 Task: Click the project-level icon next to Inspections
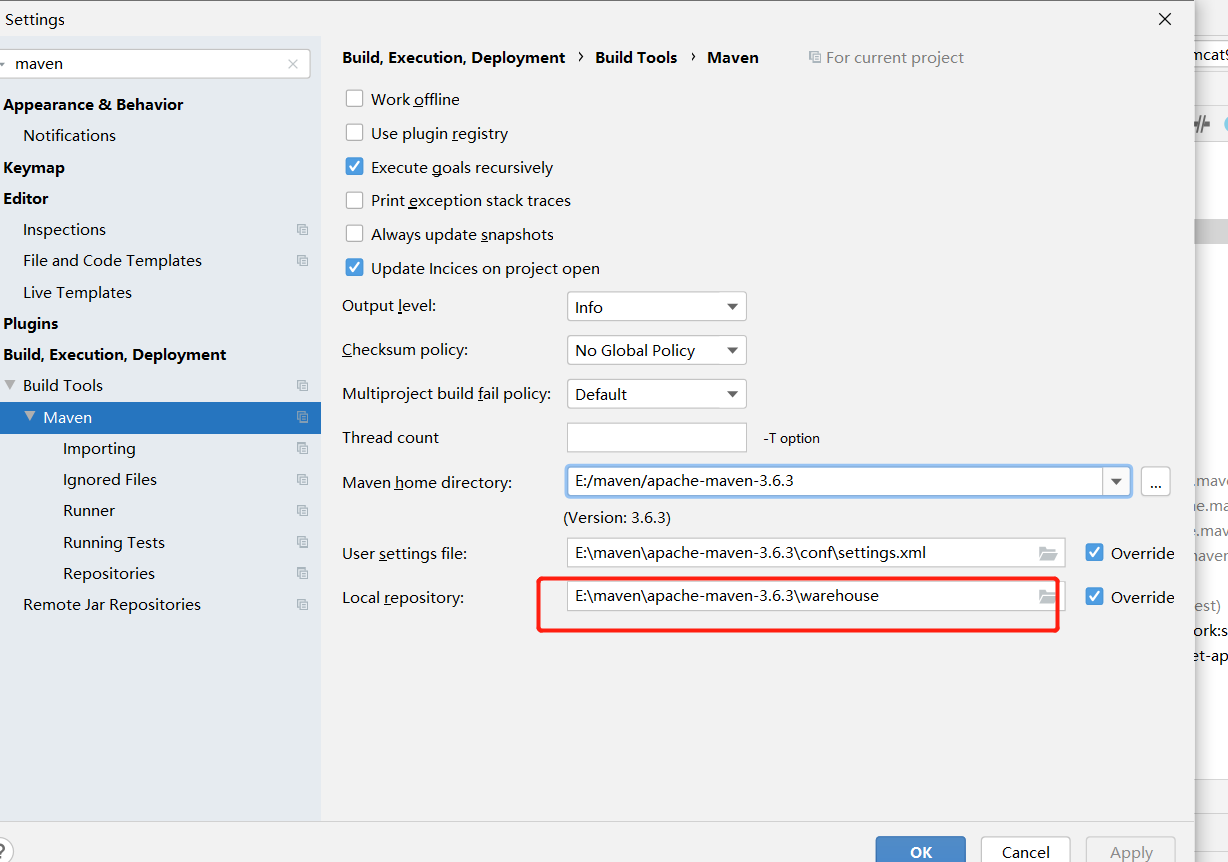click(302, 230)
